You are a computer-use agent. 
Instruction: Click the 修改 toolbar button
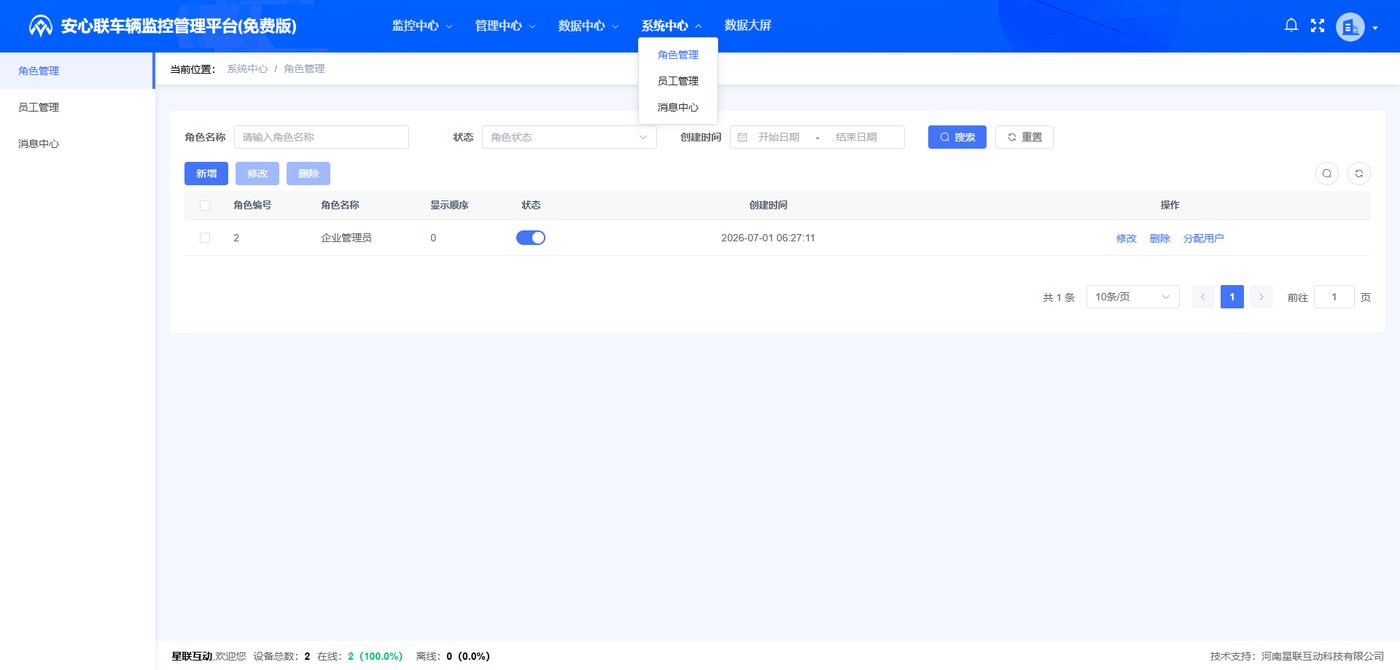257,173
